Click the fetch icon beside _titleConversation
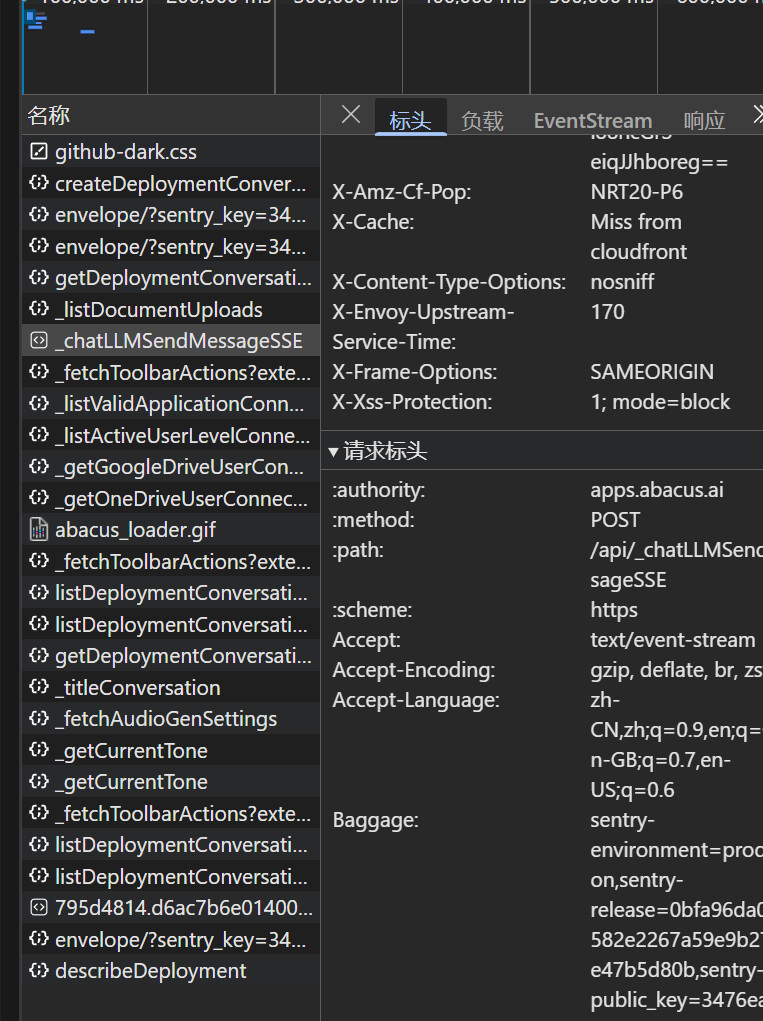 pyautogui.click(x=39, y=688)
